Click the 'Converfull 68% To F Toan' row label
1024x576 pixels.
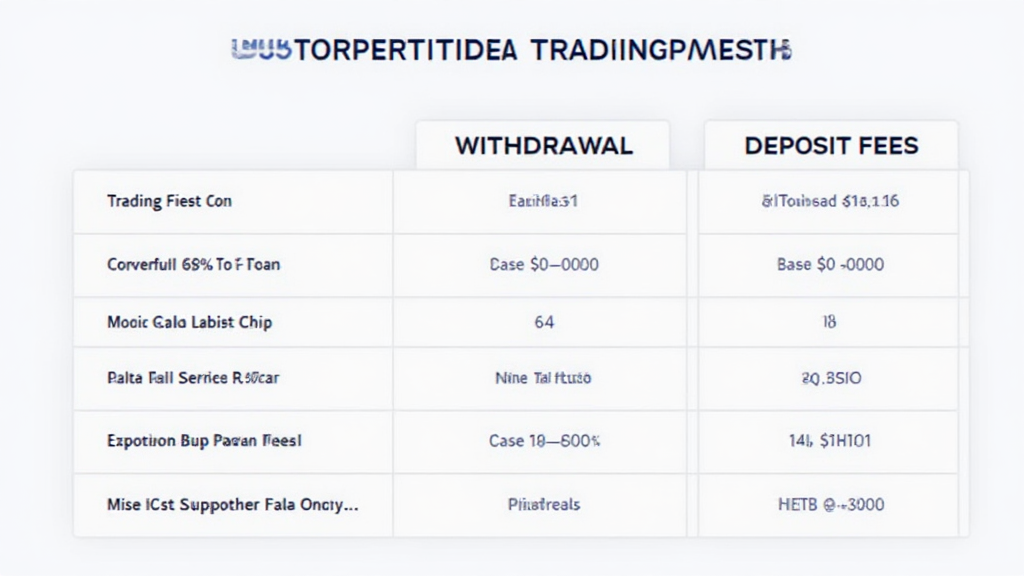(194, 265)
